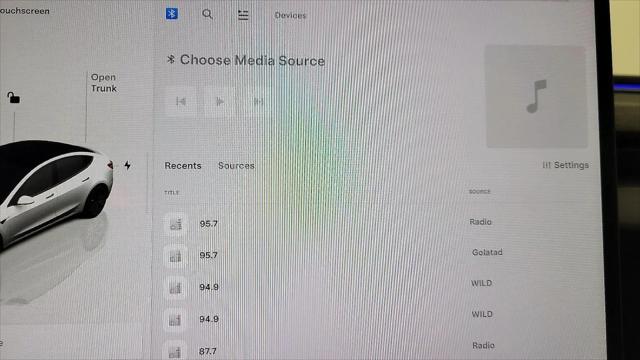The image size is (640, 360).
Task: Open the charging lightning bolt icon
Action: click(x=128, y=165)
